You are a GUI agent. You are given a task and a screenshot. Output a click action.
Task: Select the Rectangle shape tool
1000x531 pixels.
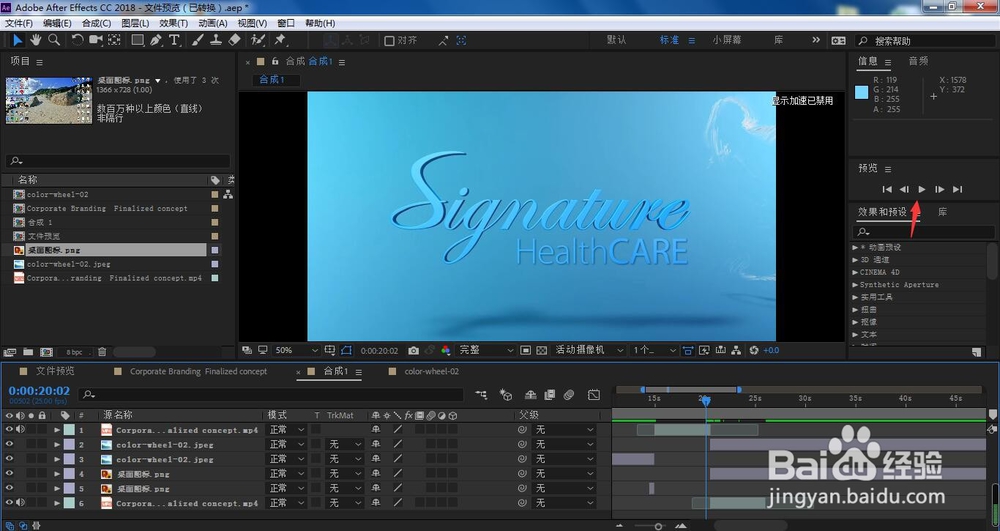tap(137, 40)
